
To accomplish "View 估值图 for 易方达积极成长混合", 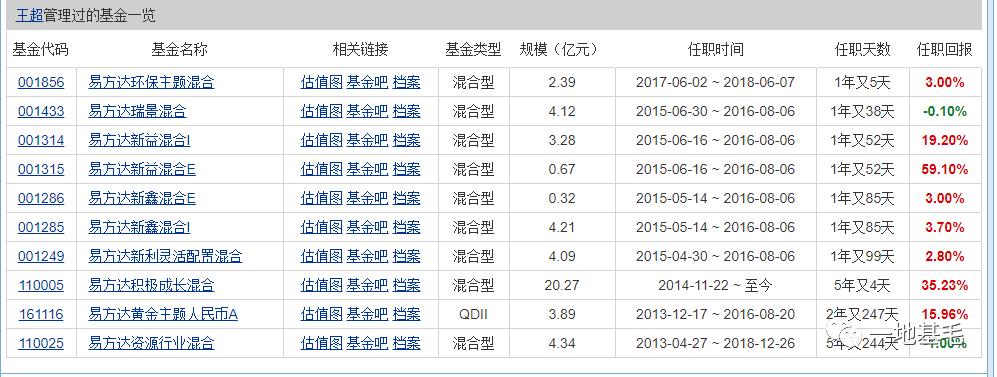I will tap(321, 285).
